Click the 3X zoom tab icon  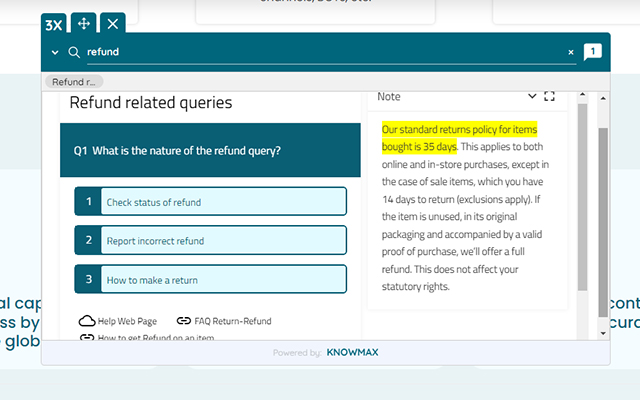55,23
